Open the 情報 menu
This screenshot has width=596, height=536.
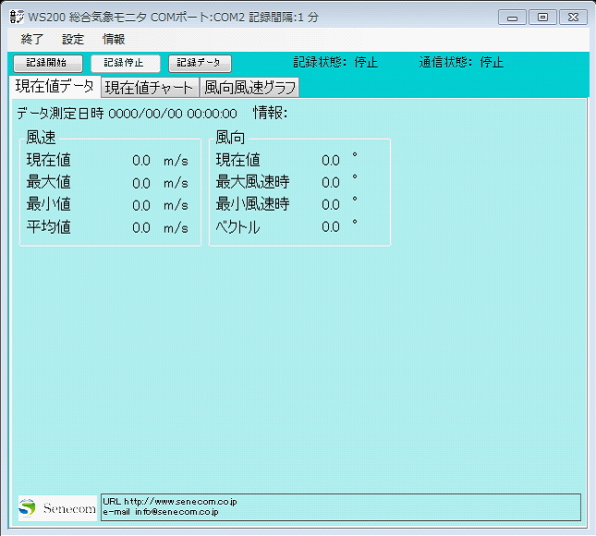(113, 39)
